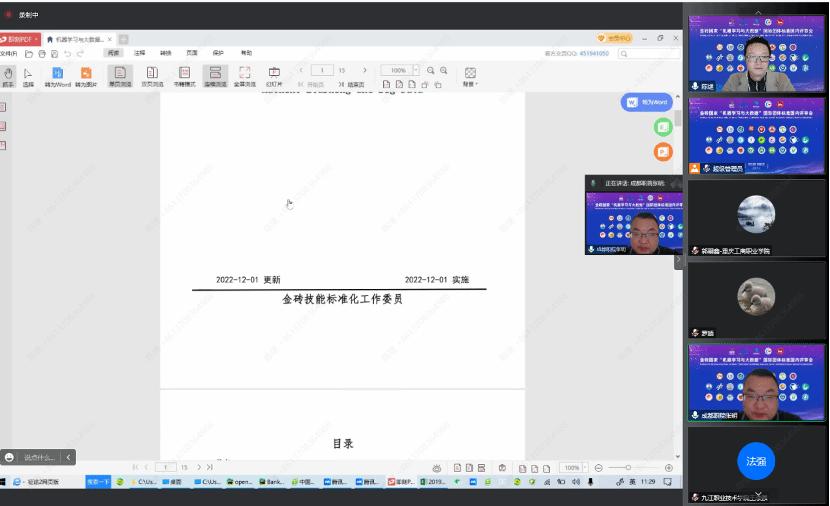Image resolution: width=830 pixels, height=506 pixels.
Task: Select the hand grab tool (抓手)
Action: point(8,76)
